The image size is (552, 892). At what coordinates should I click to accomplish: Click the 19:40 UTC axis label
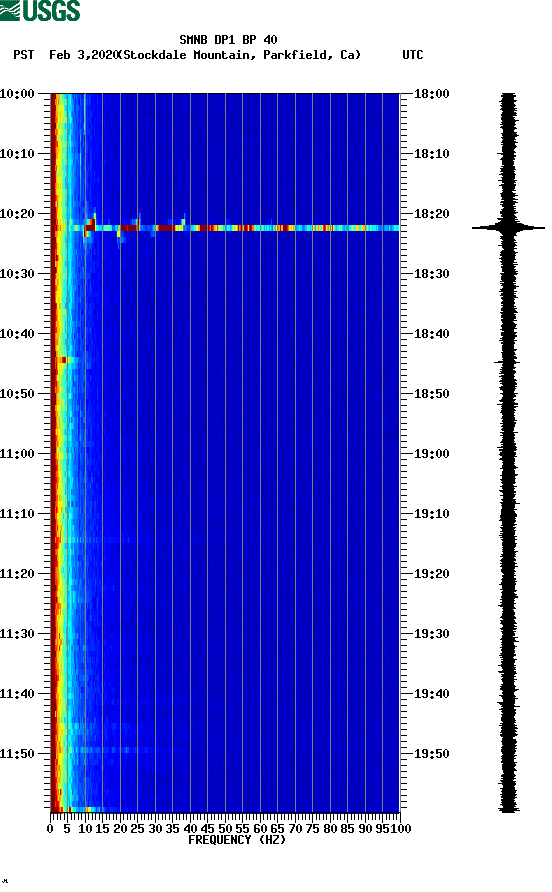coord(431,694)
